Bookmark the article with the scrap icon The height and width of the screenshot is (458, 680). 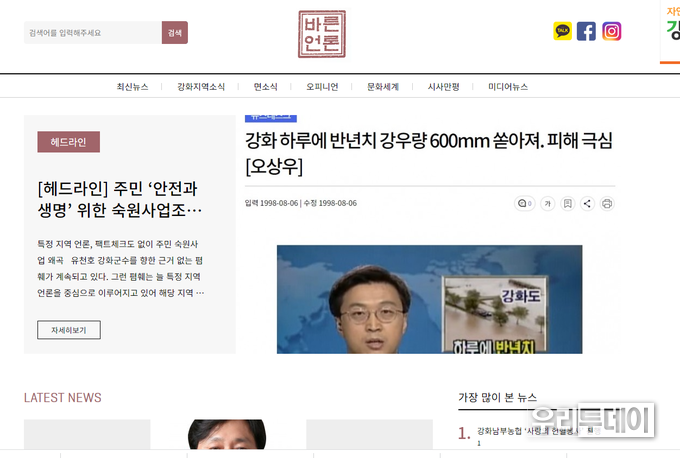click(x=567, y=203)
